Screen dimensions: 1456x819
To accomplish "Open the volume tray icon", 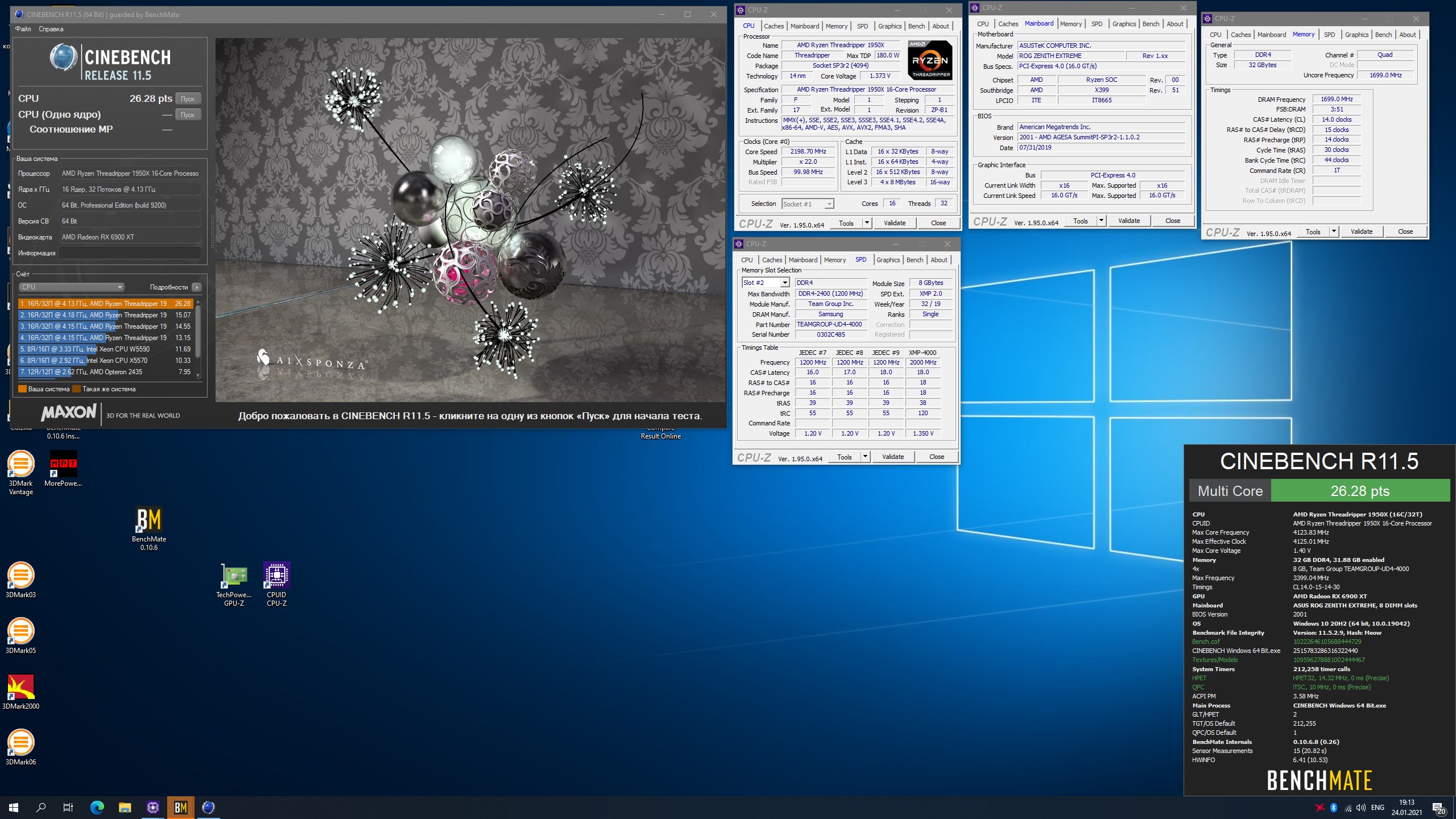I will point(1361,808).
